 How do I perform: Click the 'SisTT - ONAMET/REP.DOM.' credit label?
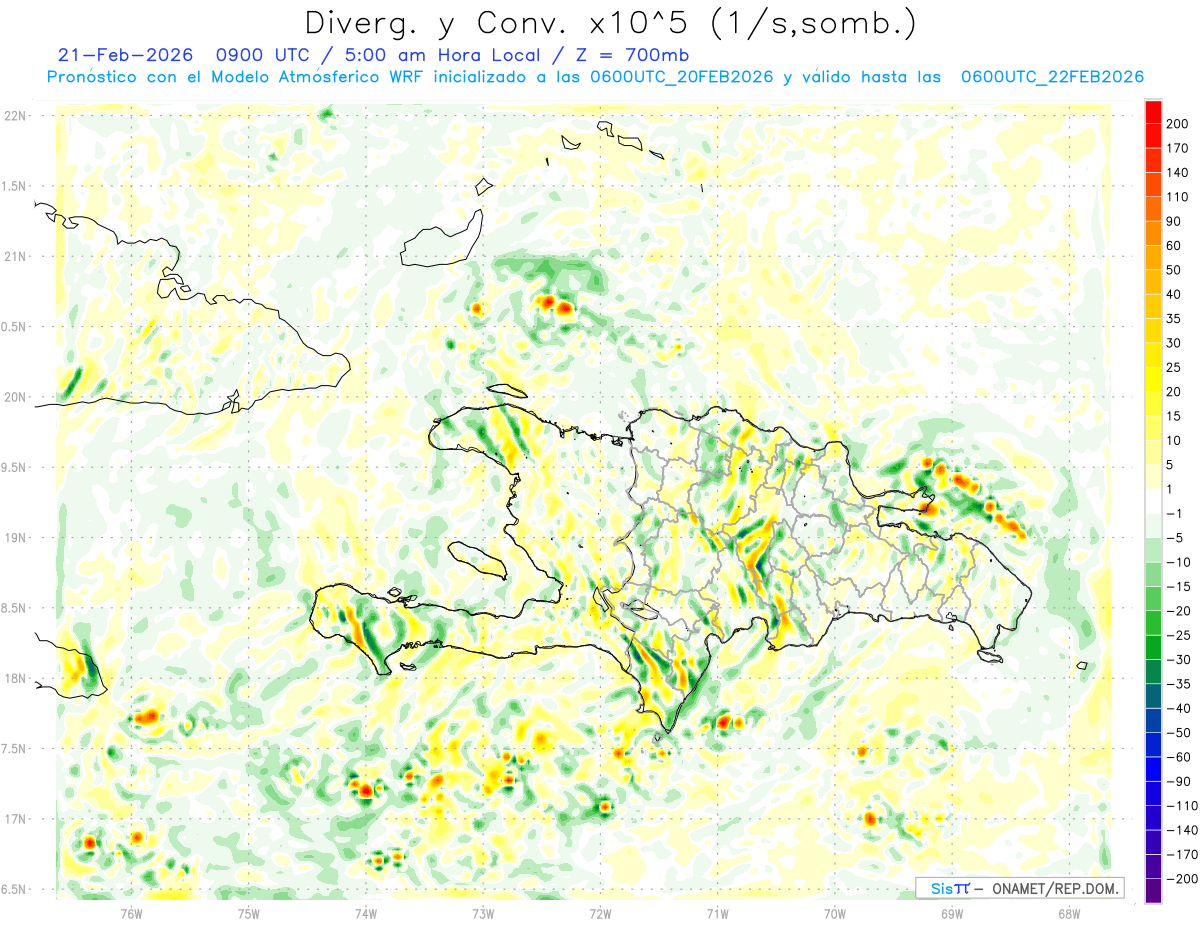pos(1019,888)
